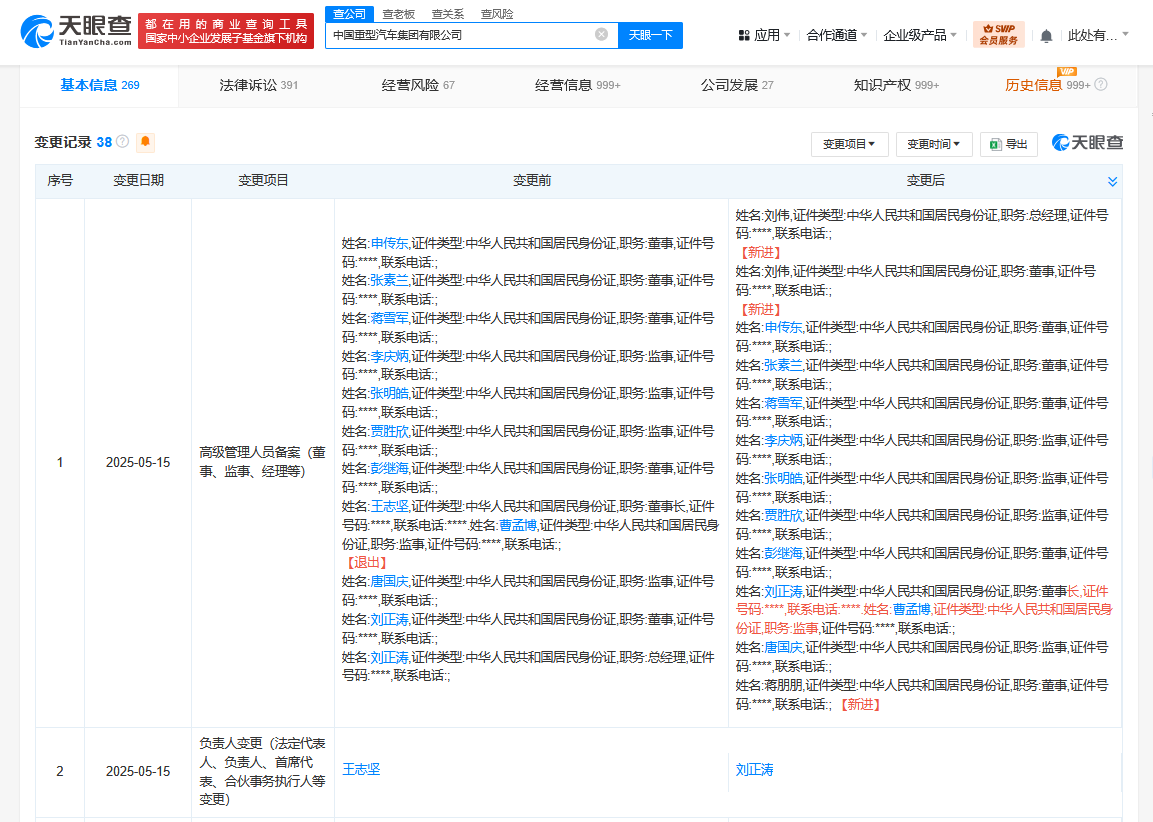Click the 天眼查 logo in header
This screenshot has width=1153, height=822.
[76, 32]
